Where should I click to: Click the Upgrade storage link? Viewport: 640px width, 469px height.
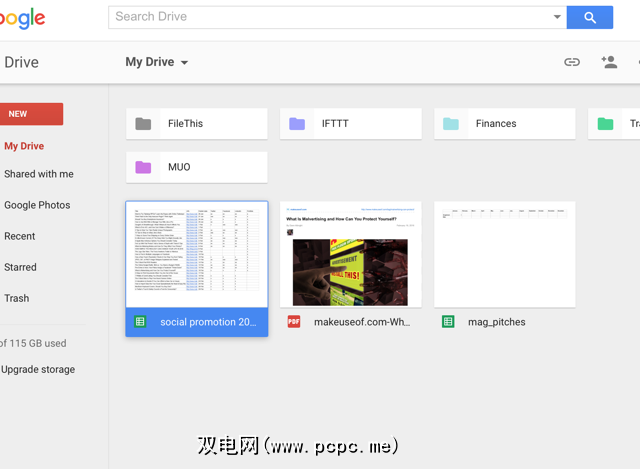tap(38, 369)
